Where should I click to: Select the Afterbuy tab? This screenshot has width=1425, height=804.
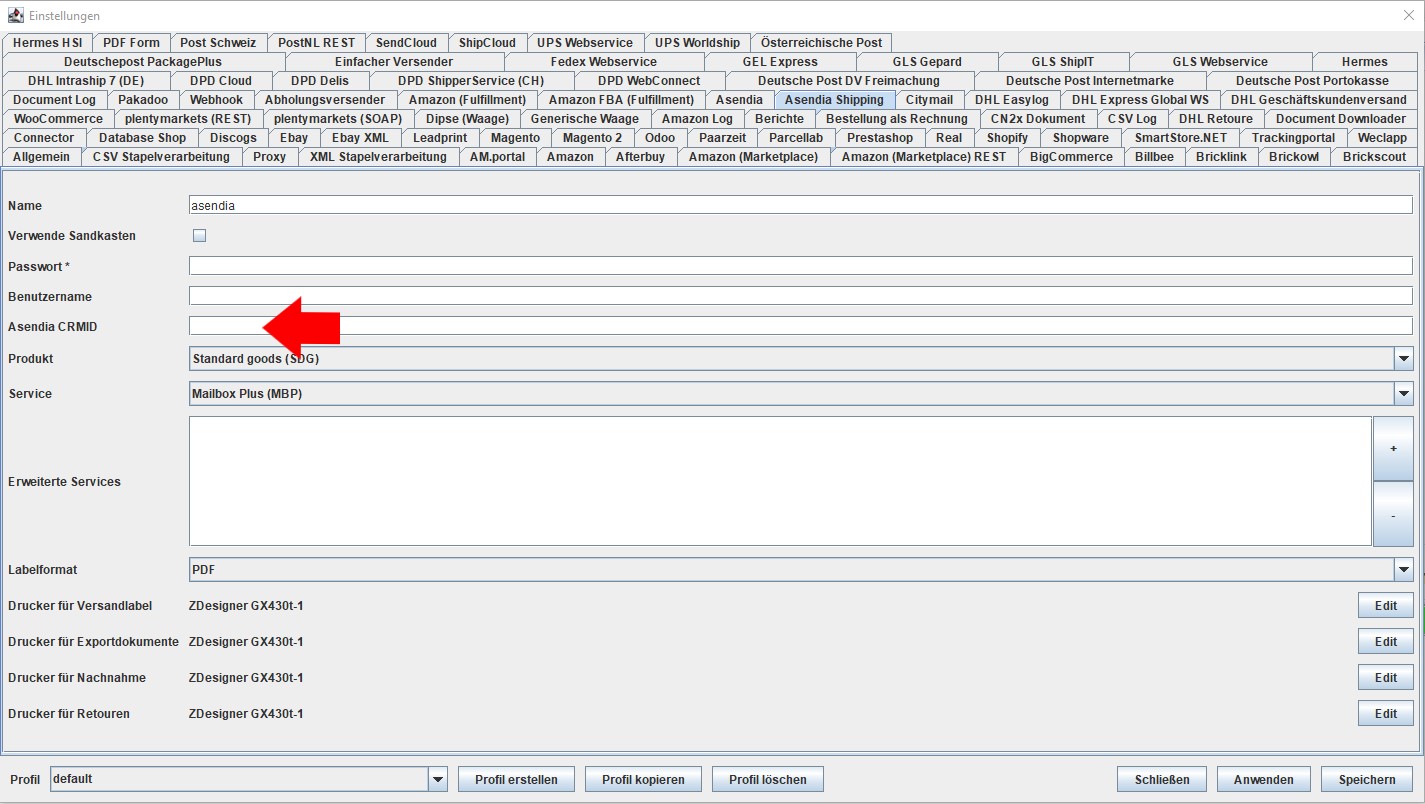pyautogui.click(x=640, y=157)
